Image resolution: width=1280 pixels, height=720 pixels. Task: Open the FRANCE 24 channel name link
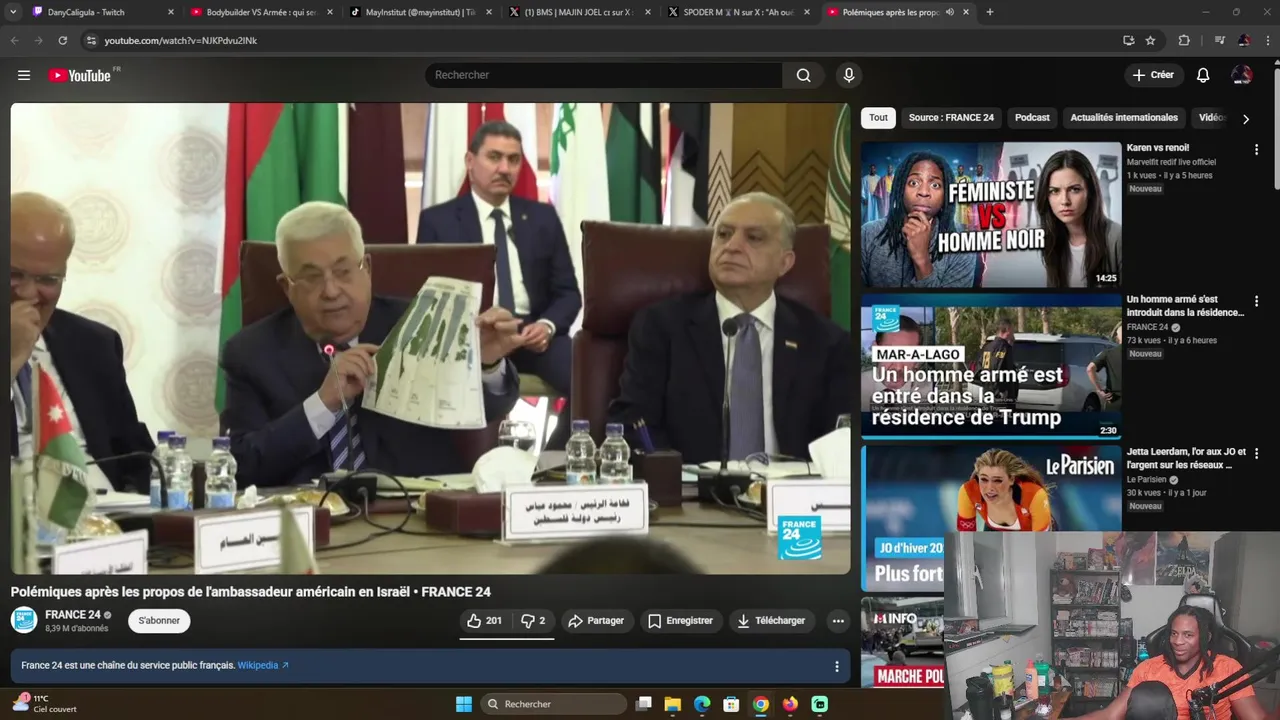click(73, 615)
